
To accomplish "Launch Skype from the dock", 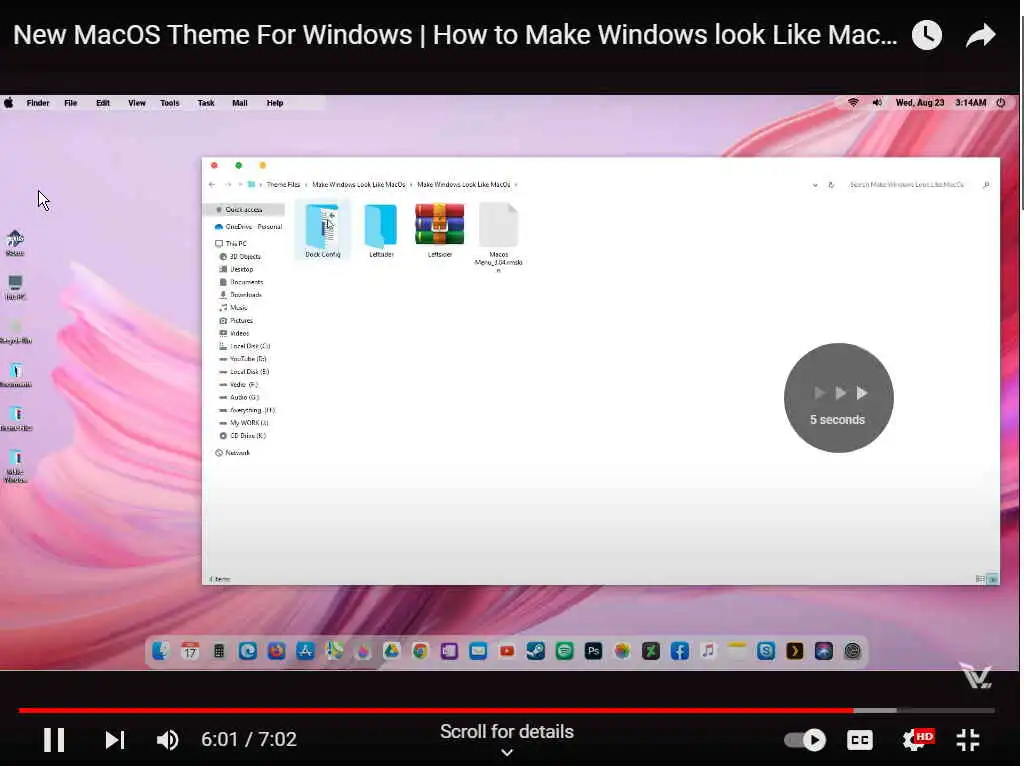I will point(766,651).
